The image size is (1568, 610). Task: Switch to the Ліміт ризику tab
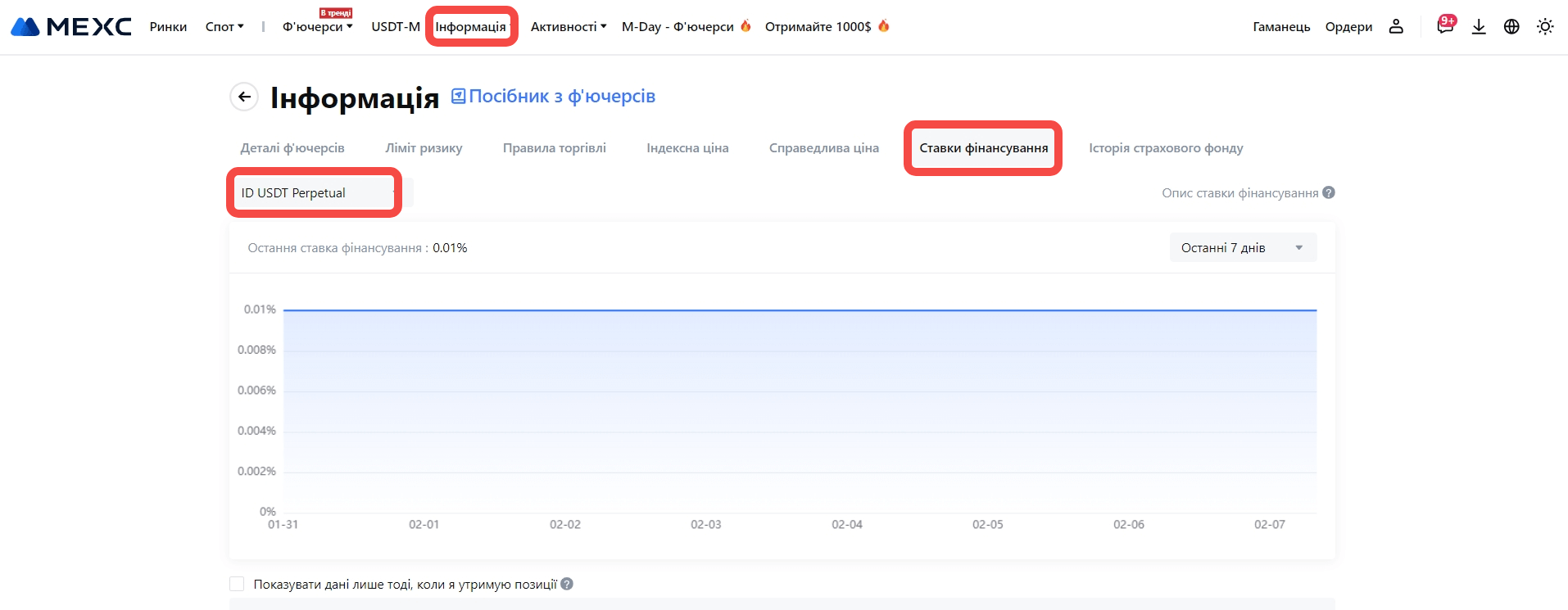[x=424, y=148]
